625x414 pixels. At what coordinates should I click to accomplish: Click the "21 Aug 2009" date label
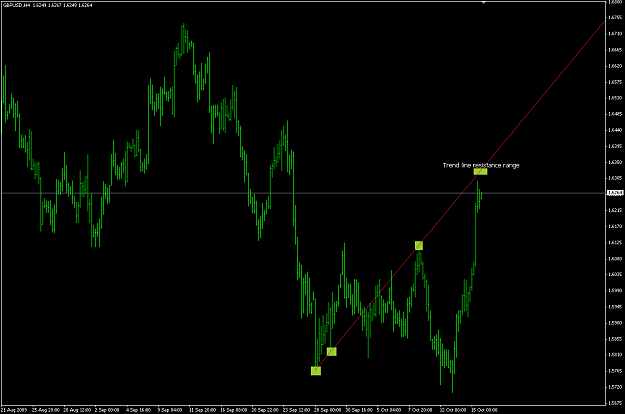coord(14,410)
